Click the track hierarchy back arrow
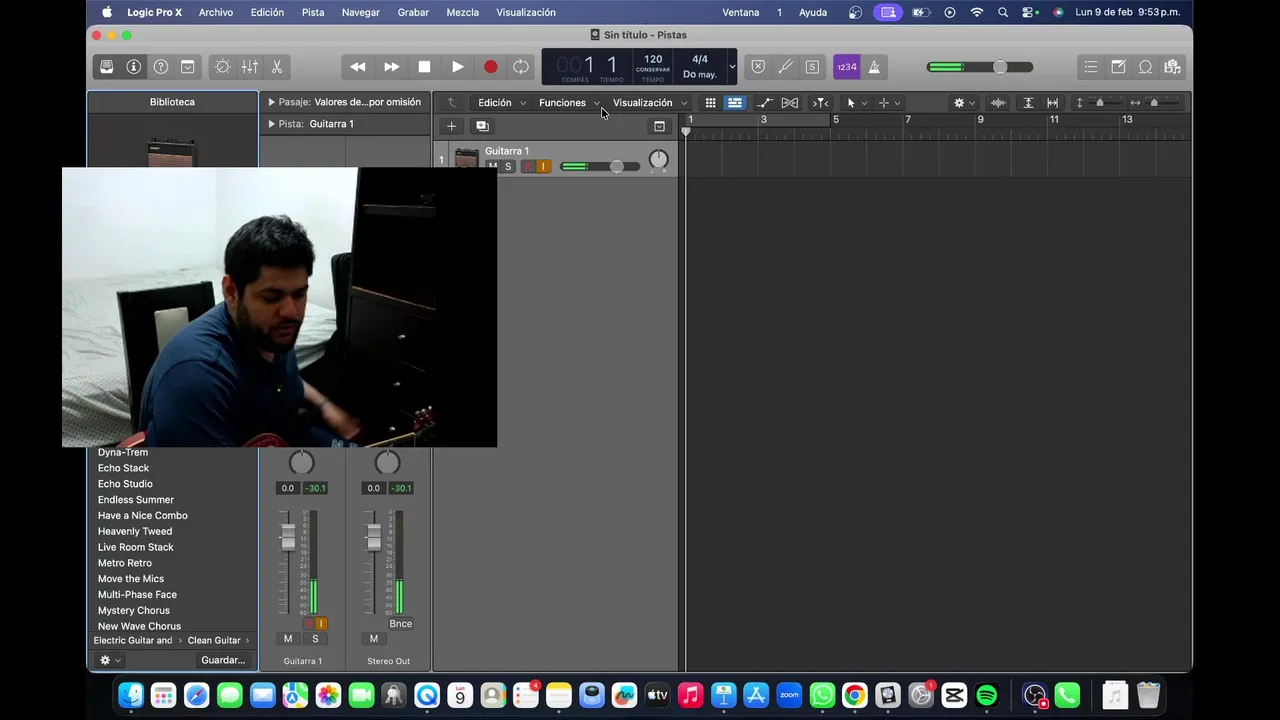 pyautogui.click(x=451, y=103)
